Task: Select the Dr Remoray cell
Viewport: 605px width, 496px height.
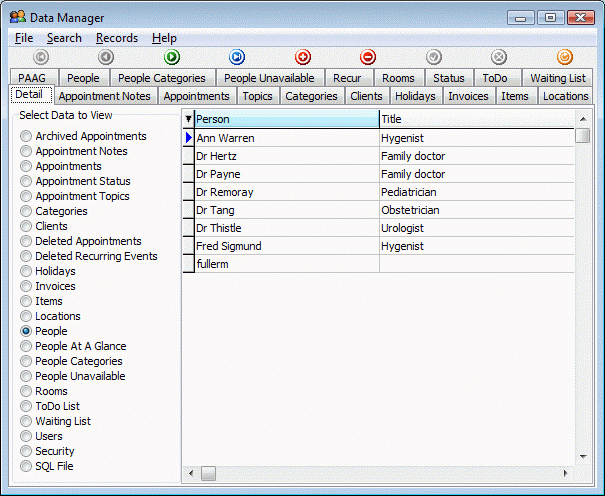Action: [x=287, y=192]
